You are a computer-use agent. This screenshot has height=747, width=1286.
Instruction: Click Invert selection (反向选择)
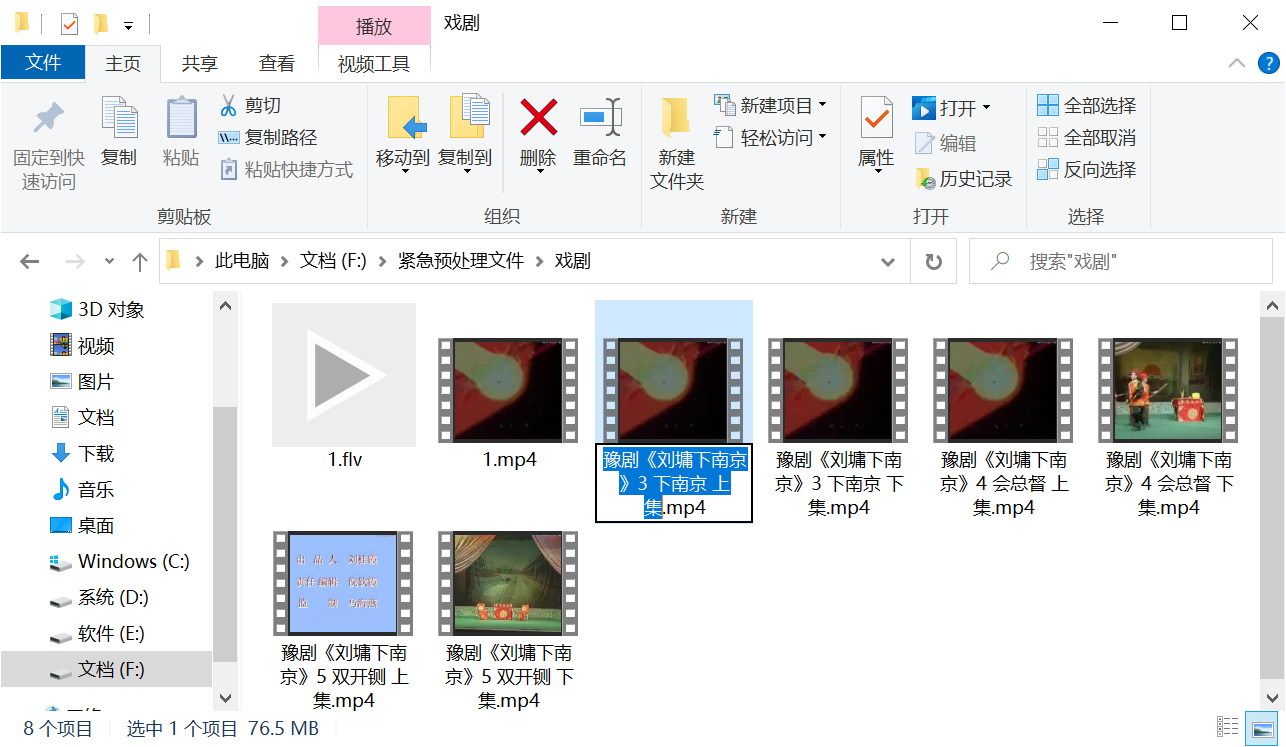(1087, 170)
